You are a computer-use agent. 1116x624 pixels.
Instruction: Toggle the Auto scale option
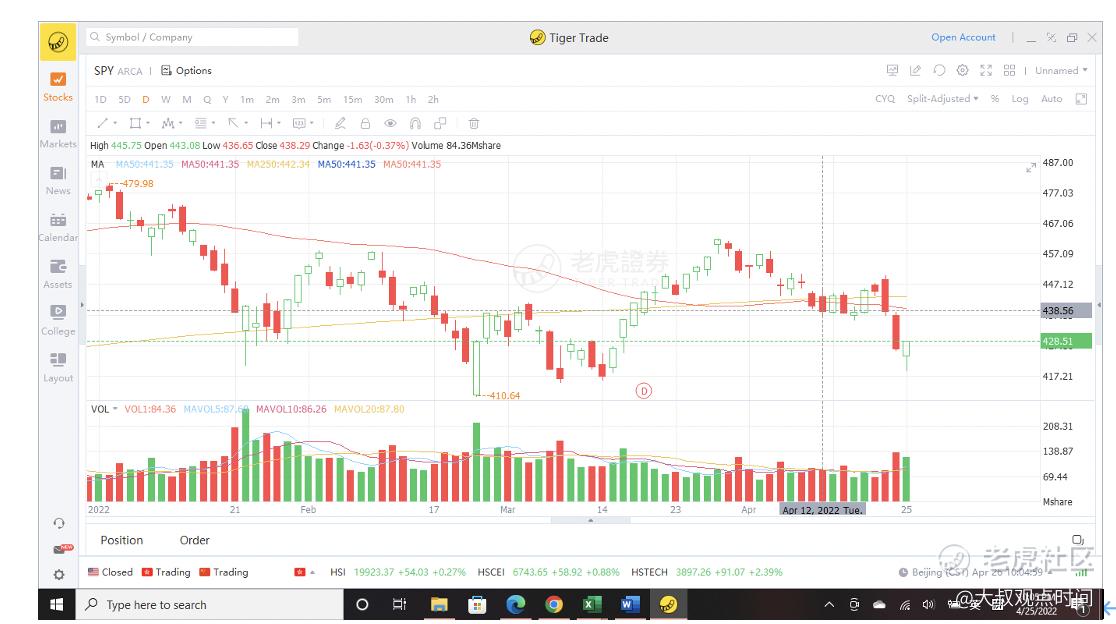pos(1051,99)
